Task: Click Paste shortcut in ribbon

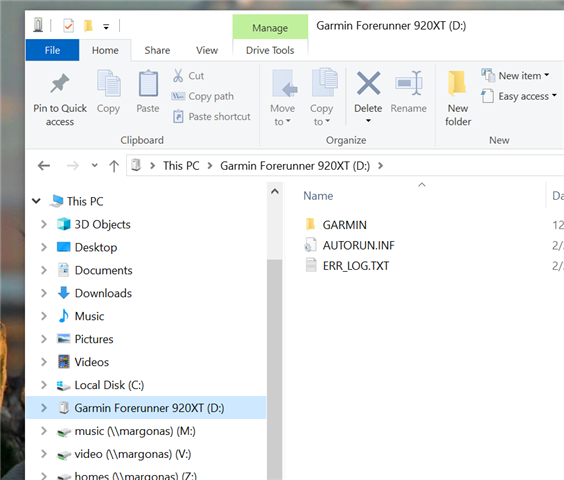Action: (211, 117)
